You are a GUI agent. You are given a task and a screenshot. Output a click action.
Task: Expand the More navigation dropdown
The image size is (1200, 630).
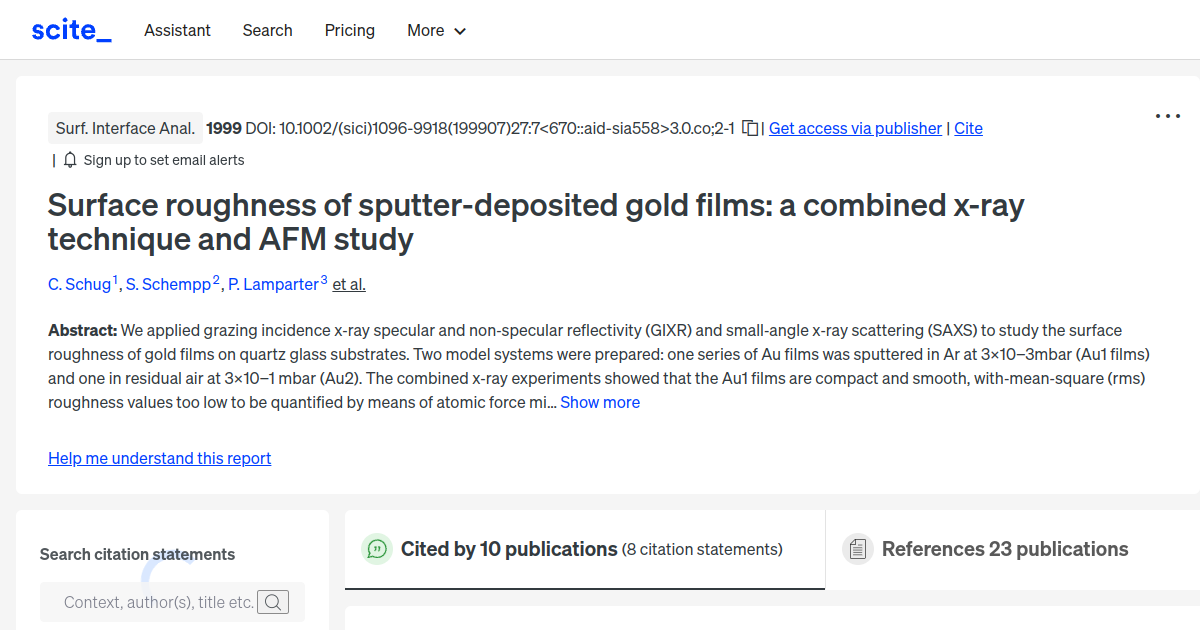click(436, 30)
